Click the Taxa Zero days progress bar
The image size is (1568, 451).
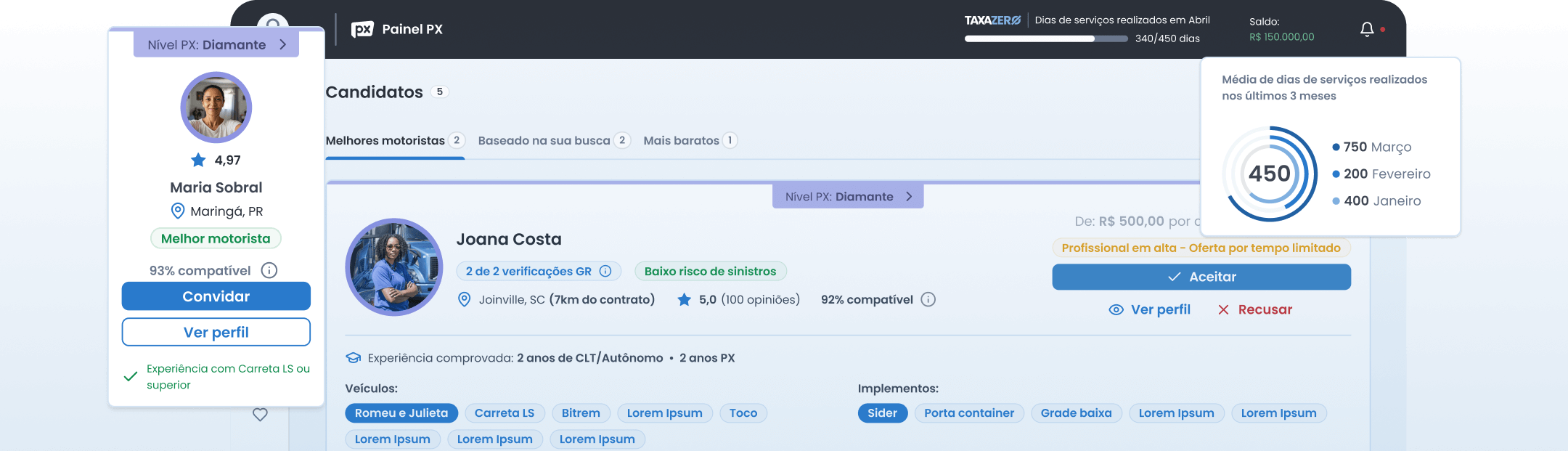pos(1045,38)
